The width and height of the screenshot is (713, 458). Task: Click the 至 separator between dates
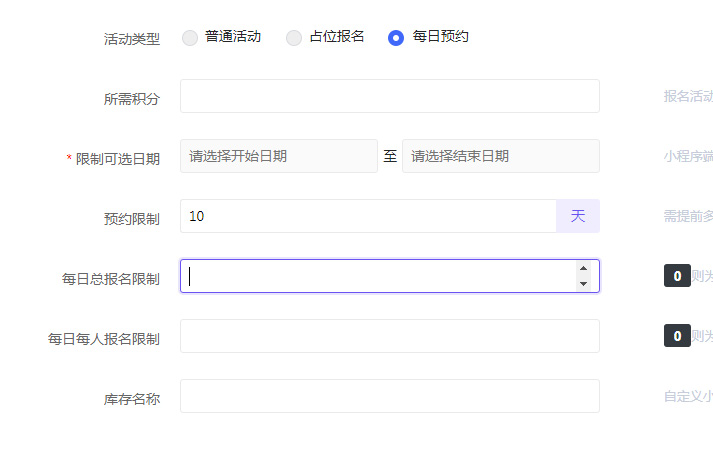[390, 156]
